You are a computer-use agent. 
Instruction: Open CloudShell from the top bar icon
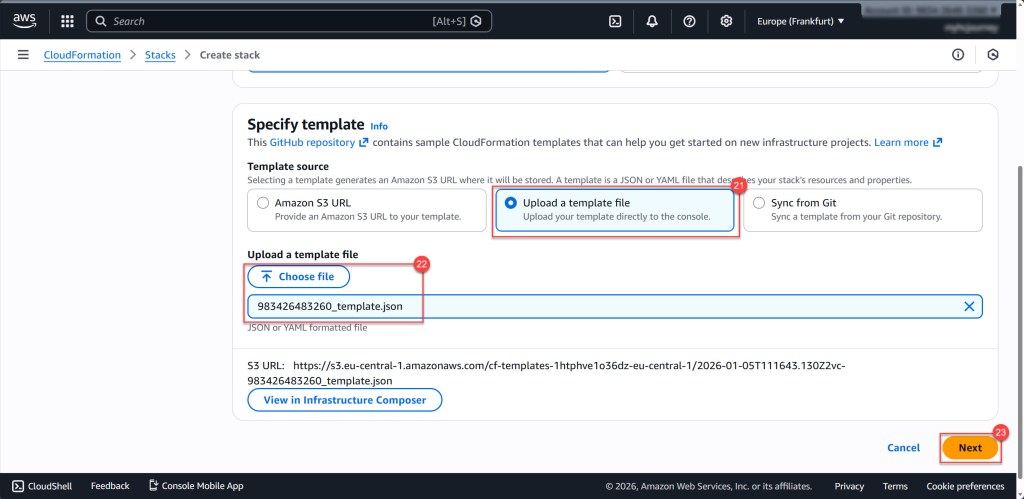tap(616, 21)
